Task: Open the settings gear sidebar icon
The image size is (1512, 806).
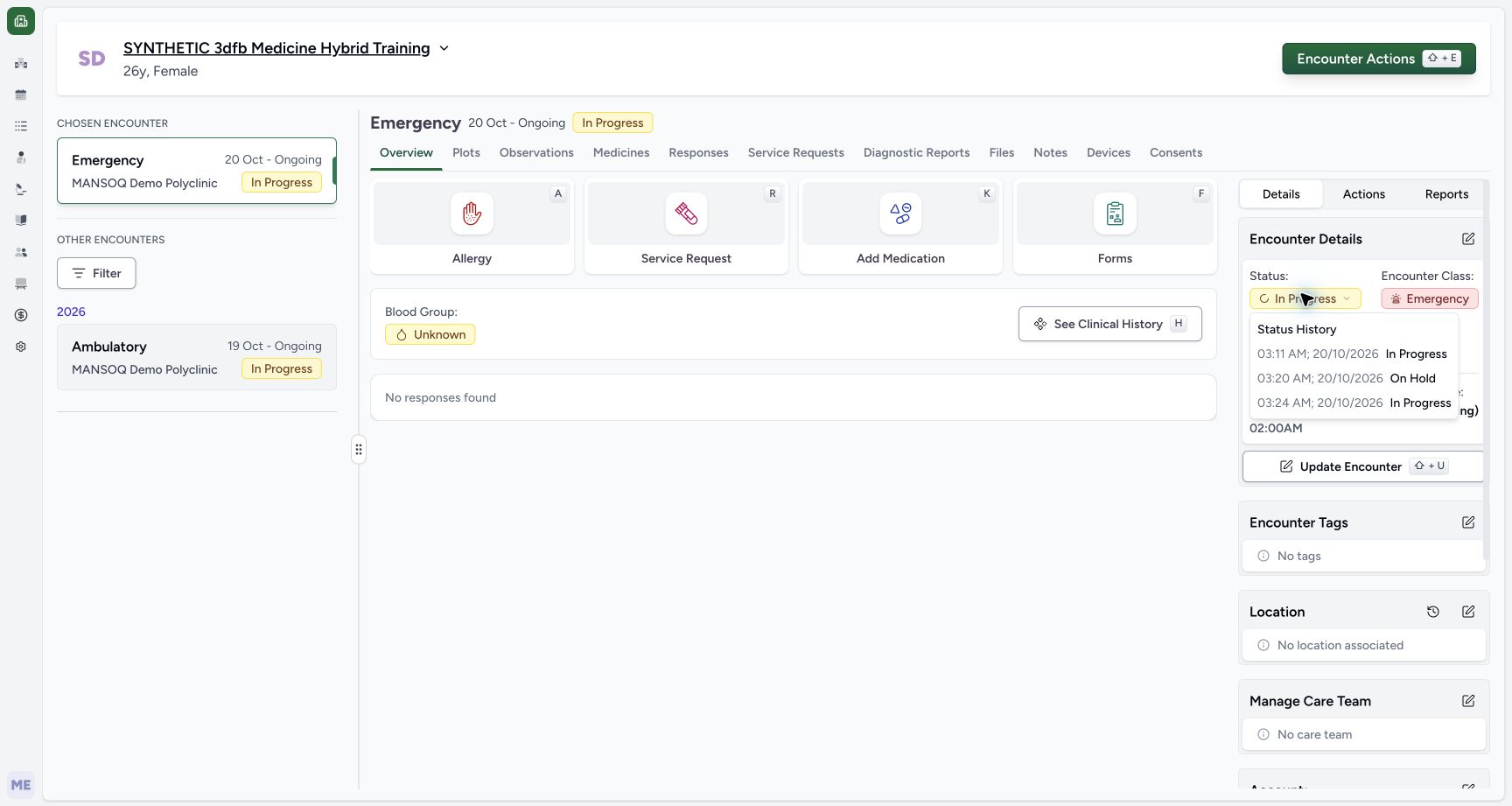Action: click(21, 347)
